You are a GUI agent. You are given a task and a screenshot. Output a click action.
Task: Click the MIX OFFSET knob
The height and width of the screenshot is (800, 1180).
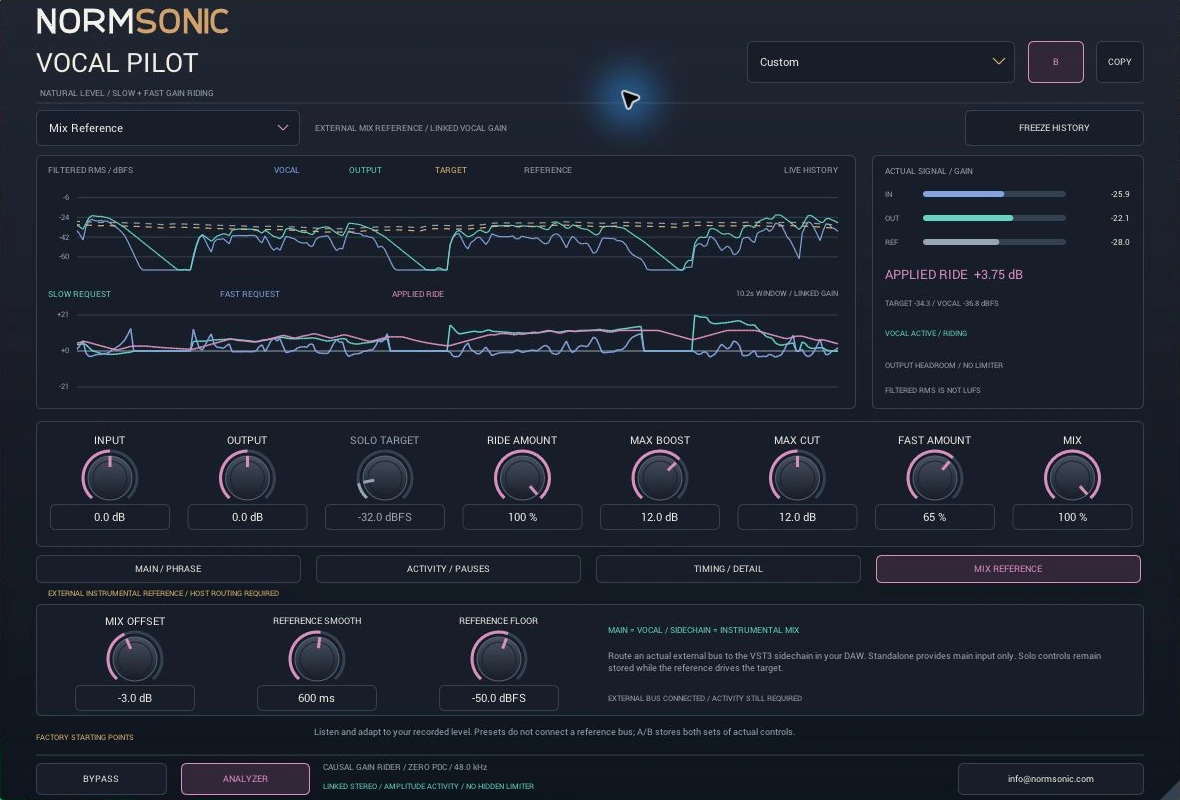click(135, 657)
